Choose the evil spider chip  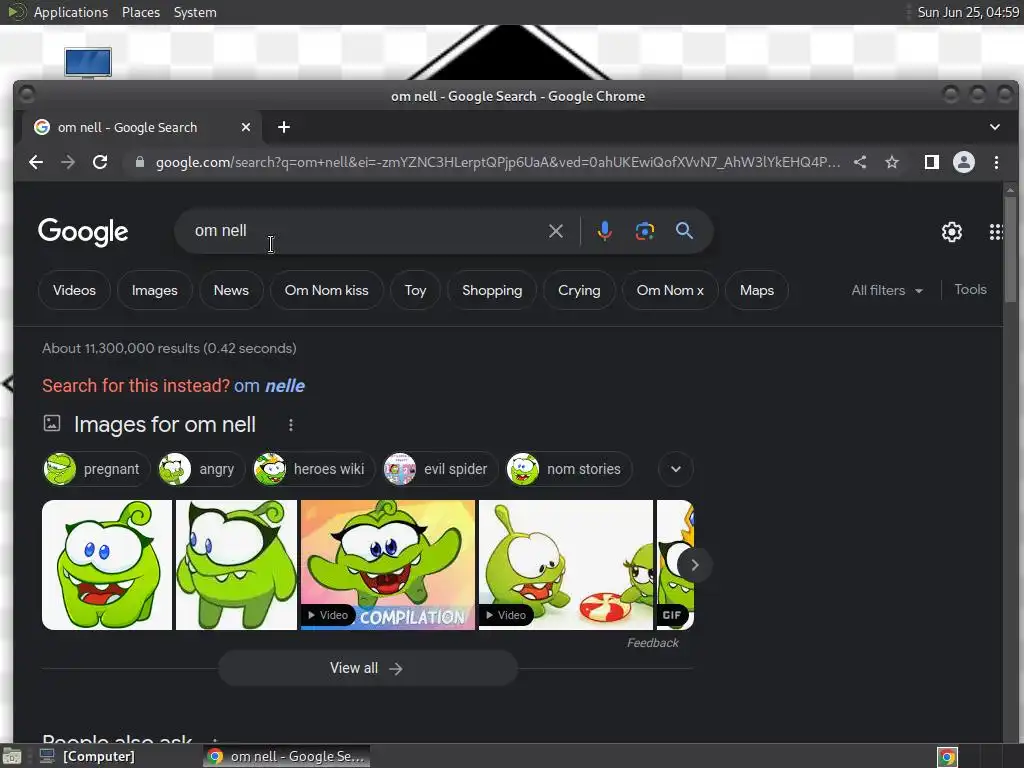click(440, 469)
